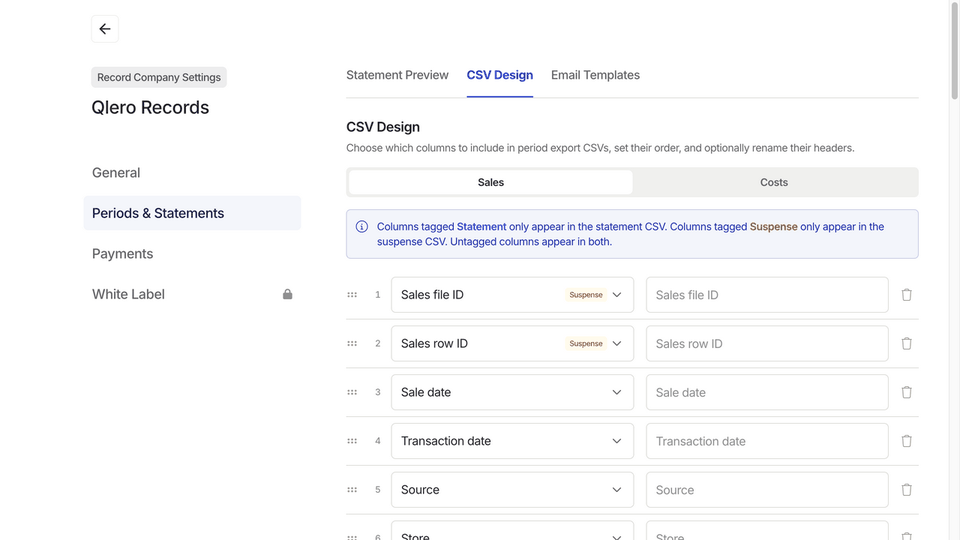
Task: Click the Sales file ID header rename field
Action: pyautogui.click(x=767, y=294)
